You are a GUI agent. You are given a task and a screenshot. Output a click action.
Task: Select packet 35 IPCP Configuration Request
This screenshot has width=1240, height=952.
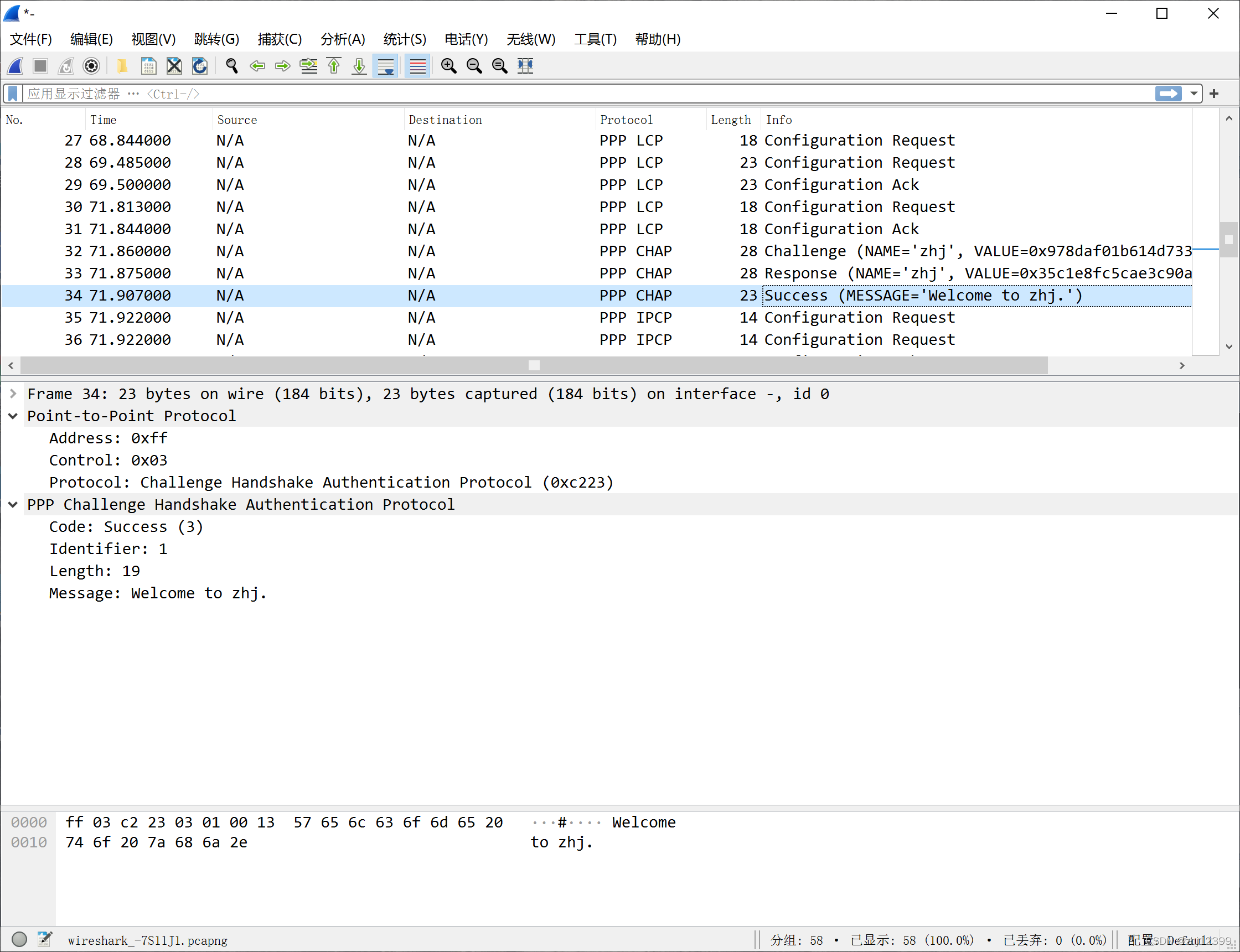(596, 317)
